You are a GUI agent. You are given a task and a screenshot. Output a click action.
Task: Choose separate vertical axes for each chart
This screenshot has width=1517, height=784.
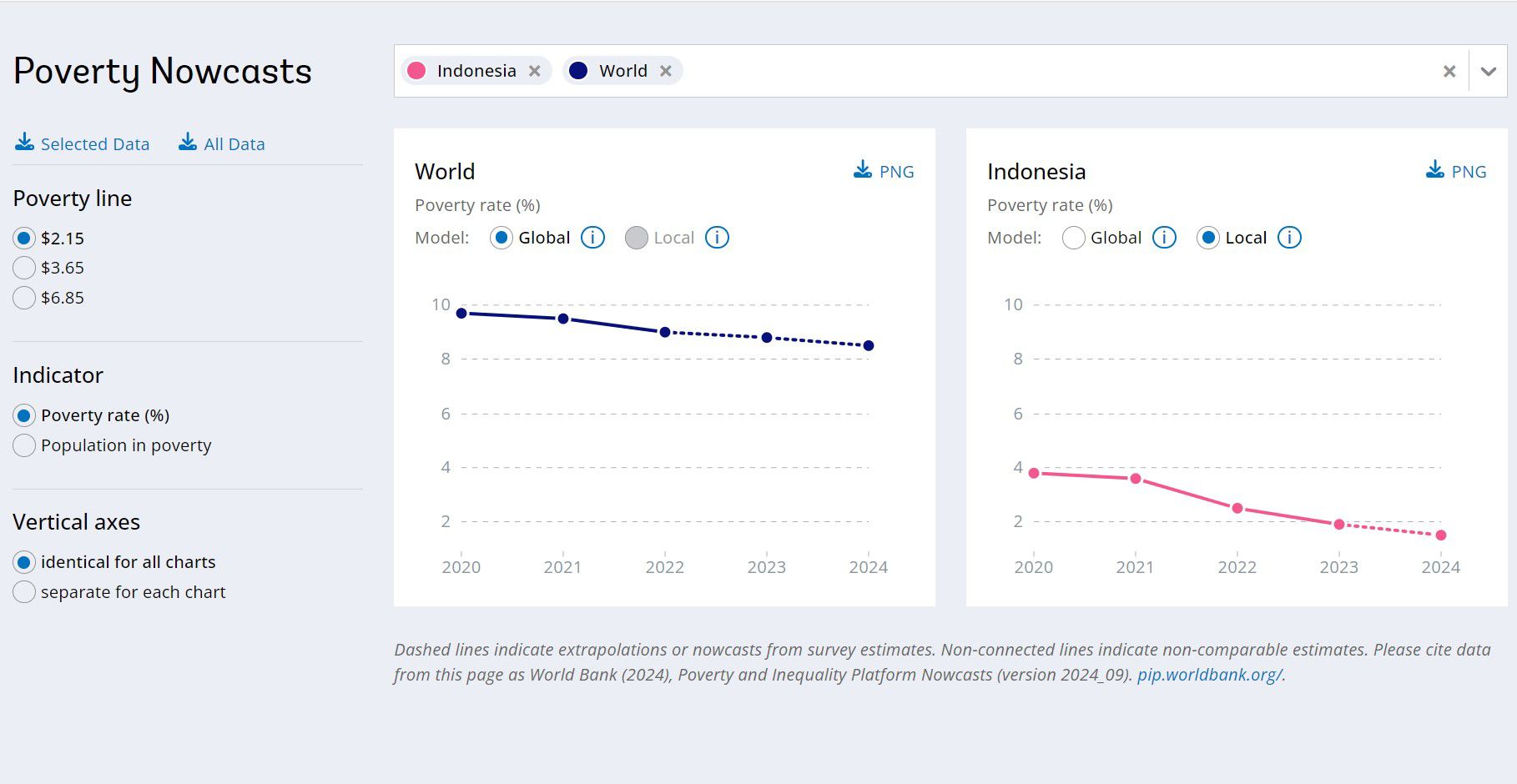click(24, 591)
